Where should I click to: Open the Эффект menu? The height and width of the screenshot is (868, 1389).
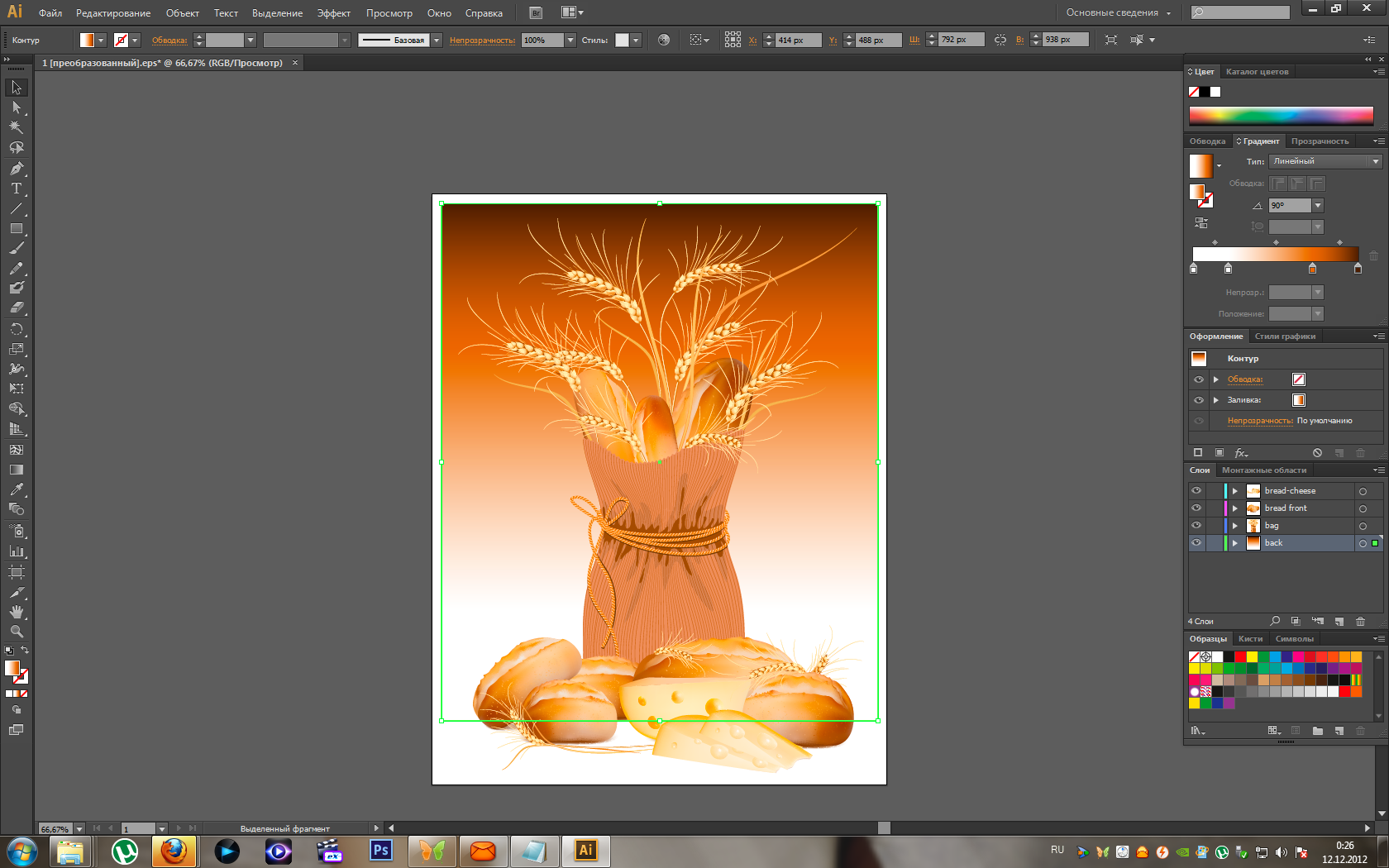(x=333, y=13)
